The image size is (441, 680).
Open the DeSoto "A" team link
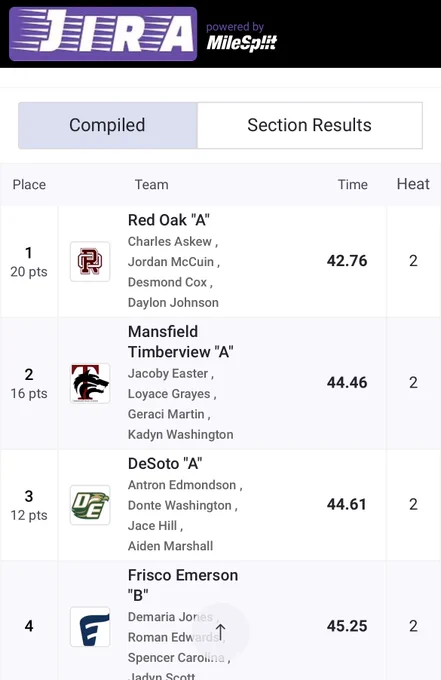[x=165, y=464]
